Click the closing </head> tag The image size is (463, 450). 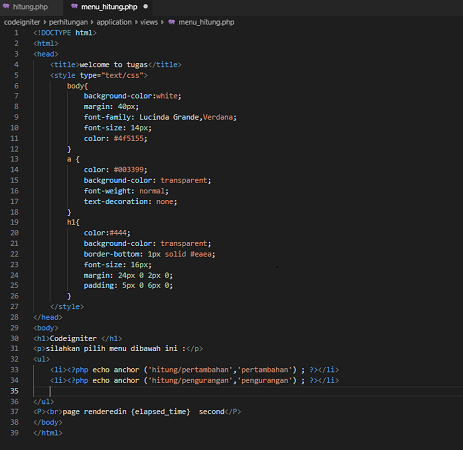[48, 317]
